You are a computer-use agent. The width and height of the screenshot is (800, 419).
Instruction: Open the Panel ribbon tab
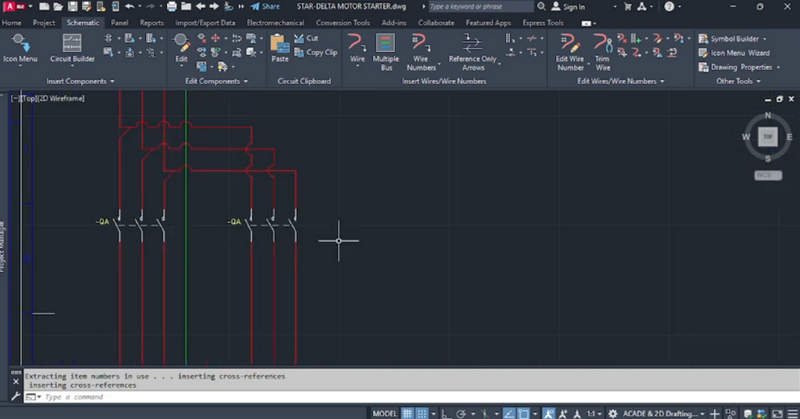tap(119, 23)
